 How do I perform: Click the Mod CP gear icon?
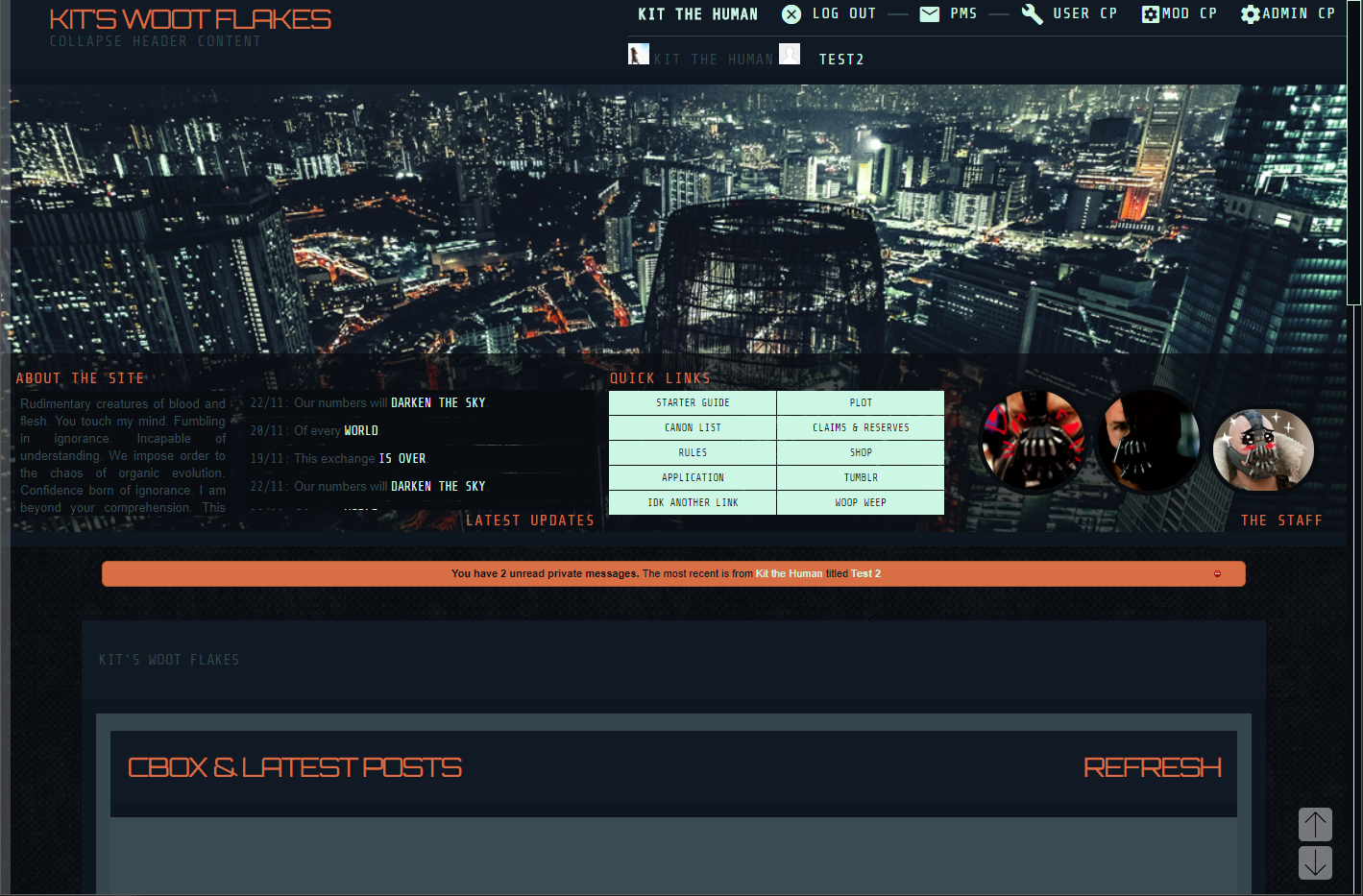tap(1151, 14)
